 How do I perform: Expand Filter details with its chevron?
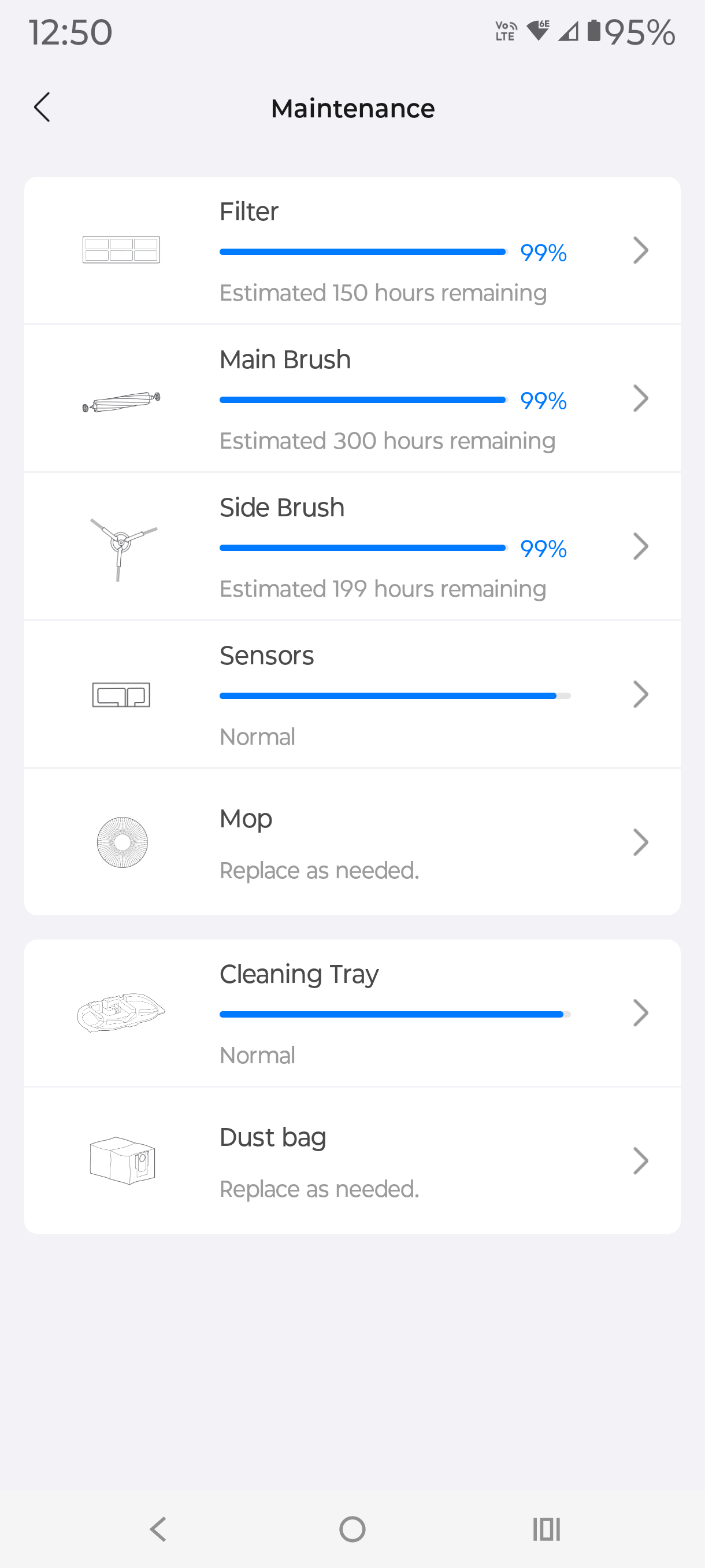click(640, 250)
